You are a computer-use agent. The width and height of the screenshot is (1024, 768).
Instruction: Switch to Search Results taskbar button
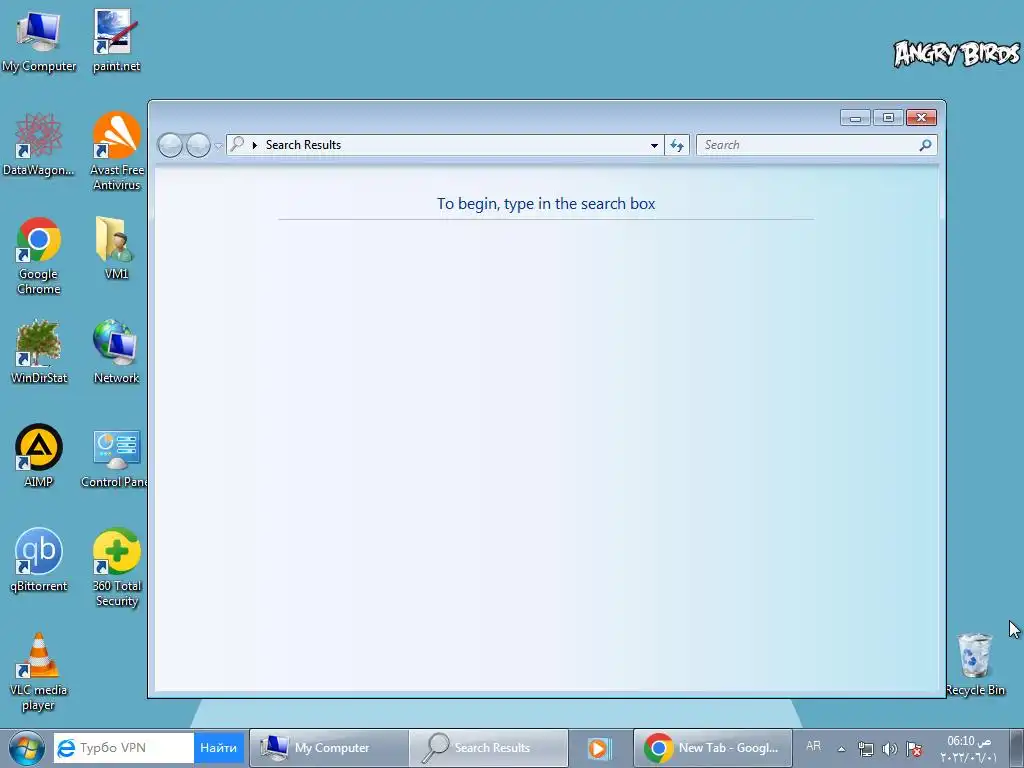pyautogui.click(x=488, y=748)
